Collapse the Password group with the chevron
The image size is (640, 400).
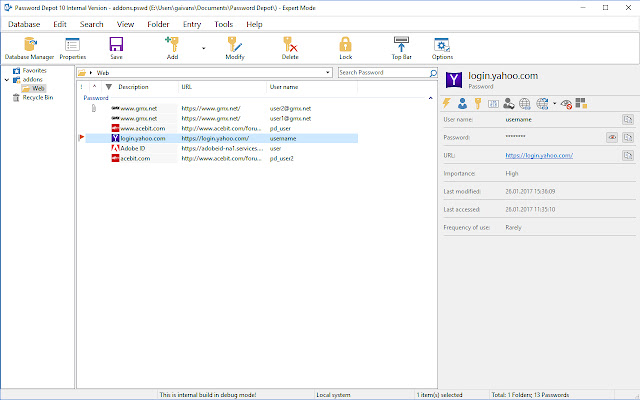coord(430,98)
